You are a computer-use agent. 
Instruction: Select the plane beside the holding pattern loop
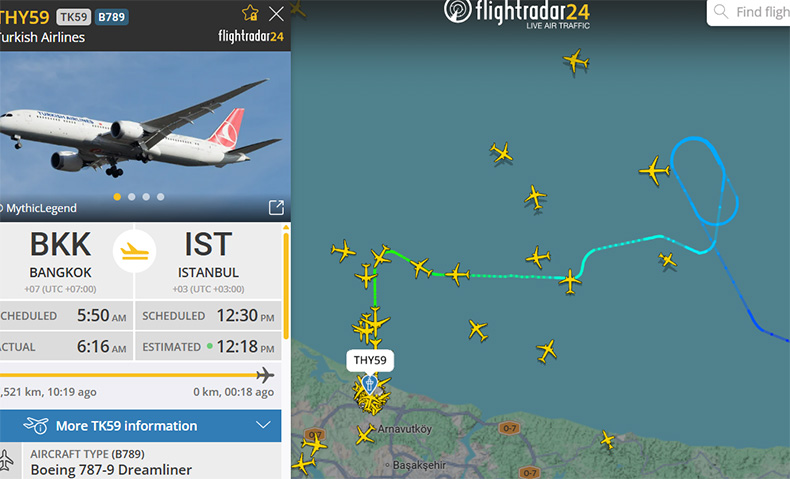point(654,171)
